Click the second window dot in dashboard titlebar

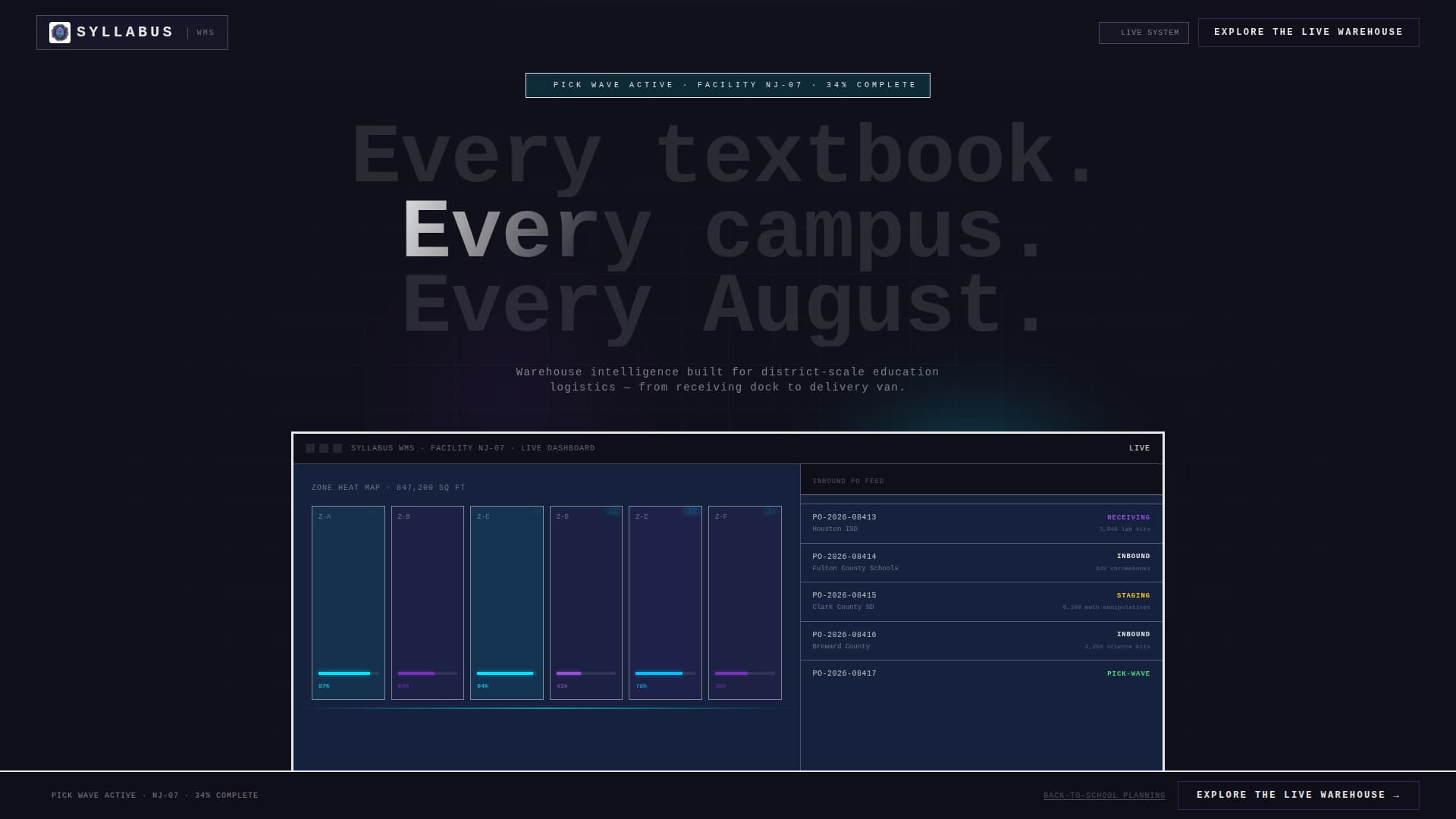point(324,448)
